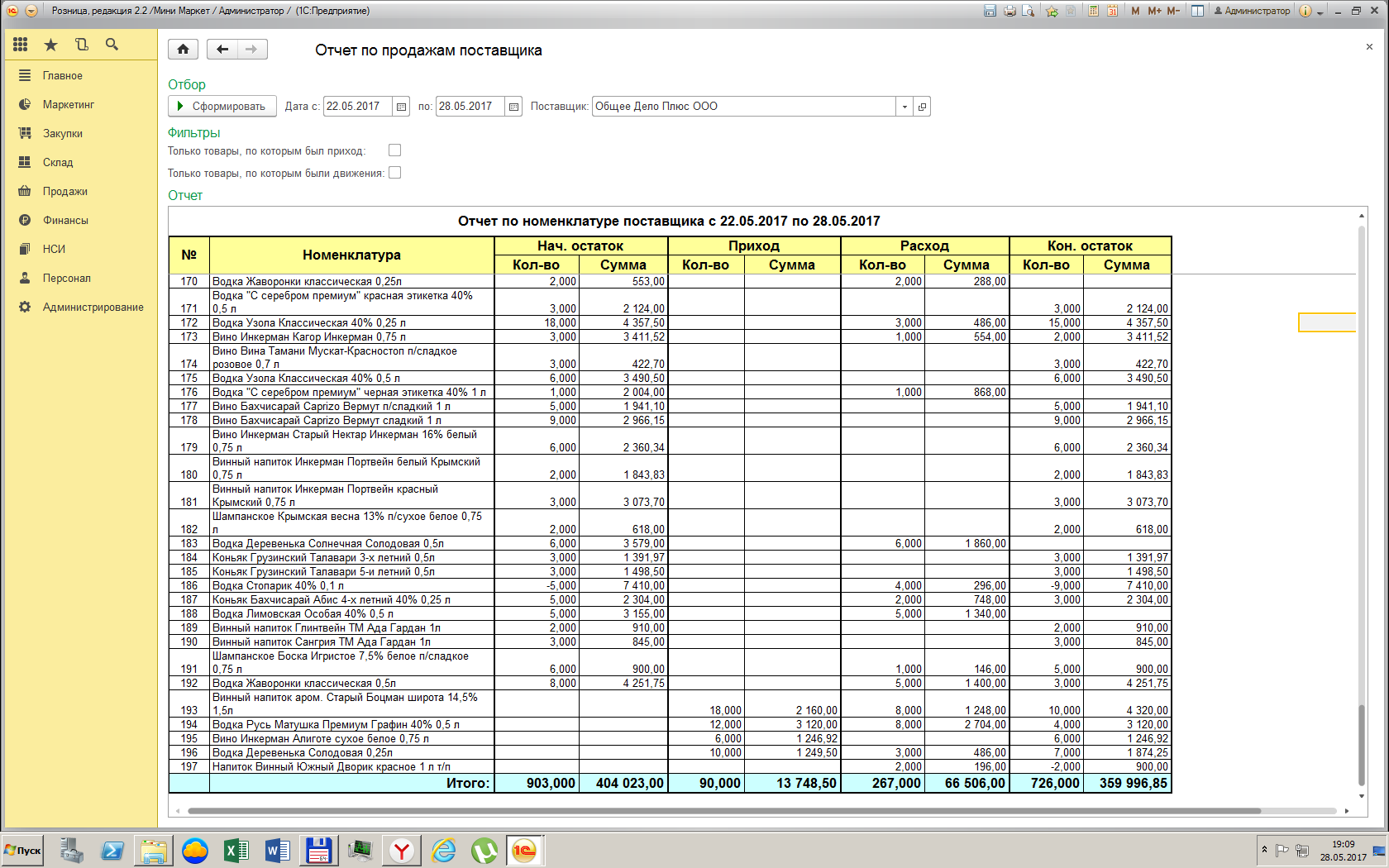The image size is (1389, 868).
Task: Click the supplier field Общее Дело Плюс ООО
Action: tap(744, 107)
